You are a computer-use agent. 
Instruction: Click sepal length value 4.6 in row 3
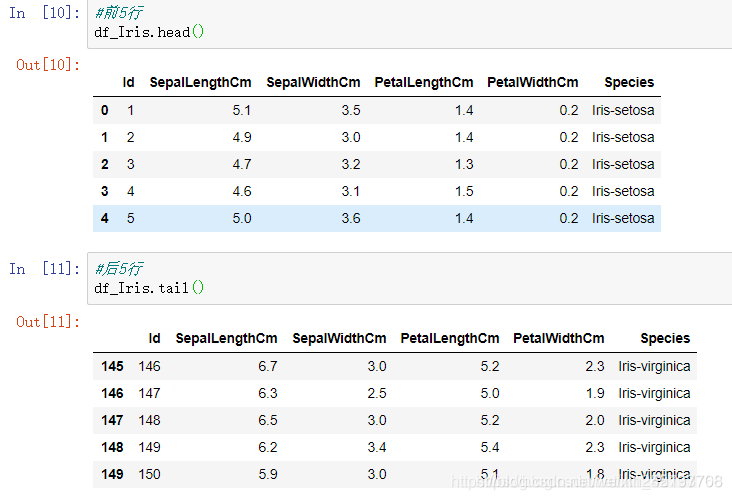coord(242,191)
